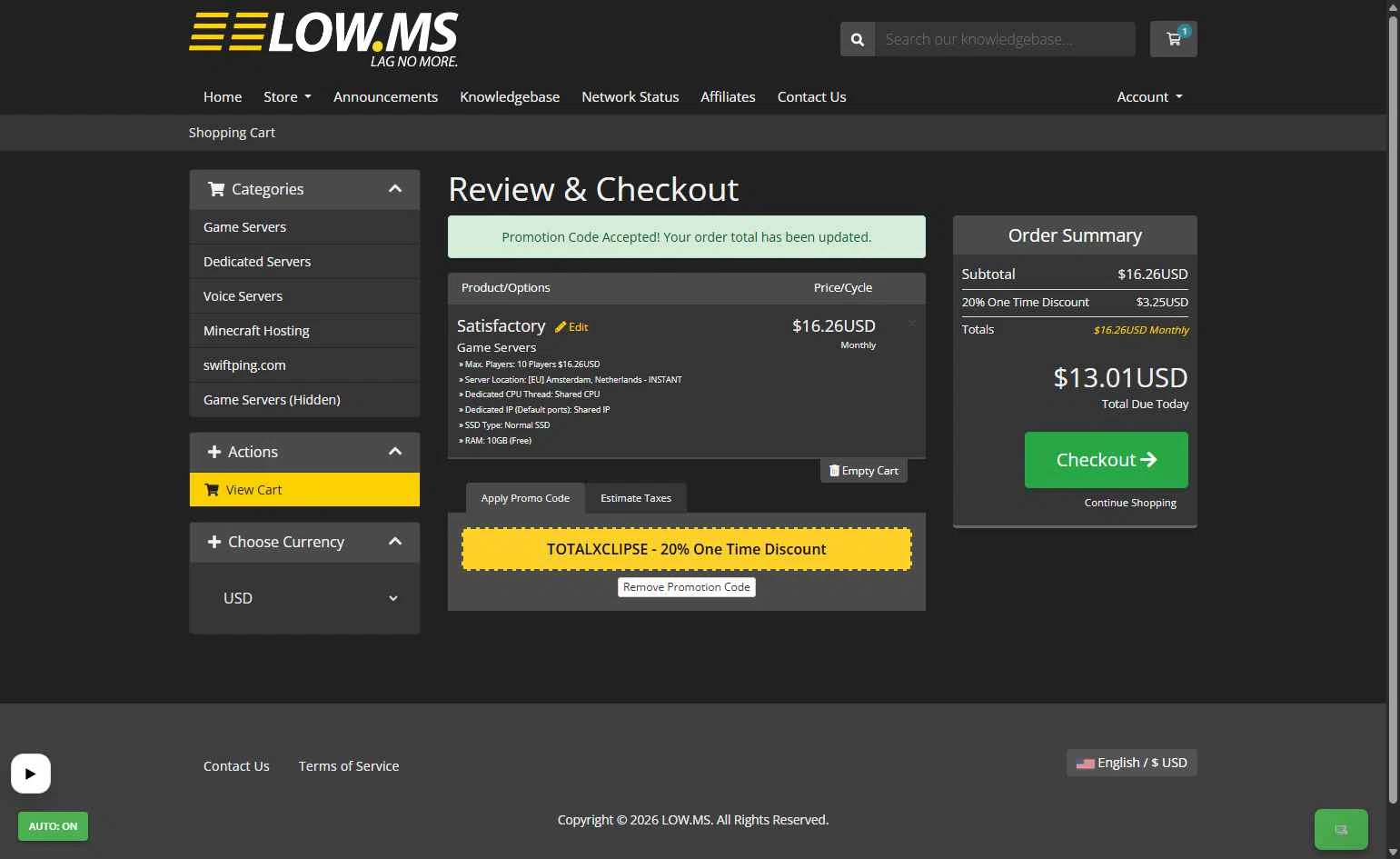Viewport: 1400px width, 859px height.
Task: Open Knowledgebase page
Action: tap(510, 96)
